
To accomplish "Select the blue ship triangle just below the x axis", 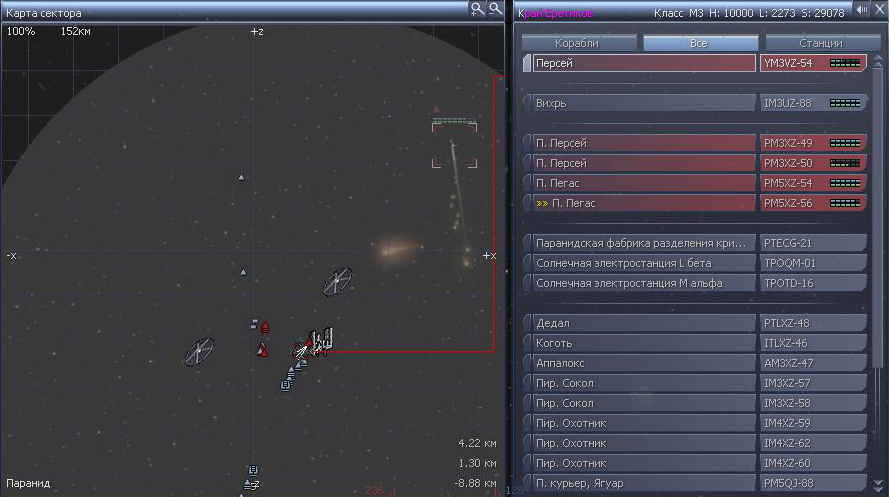I will point(243,273).
